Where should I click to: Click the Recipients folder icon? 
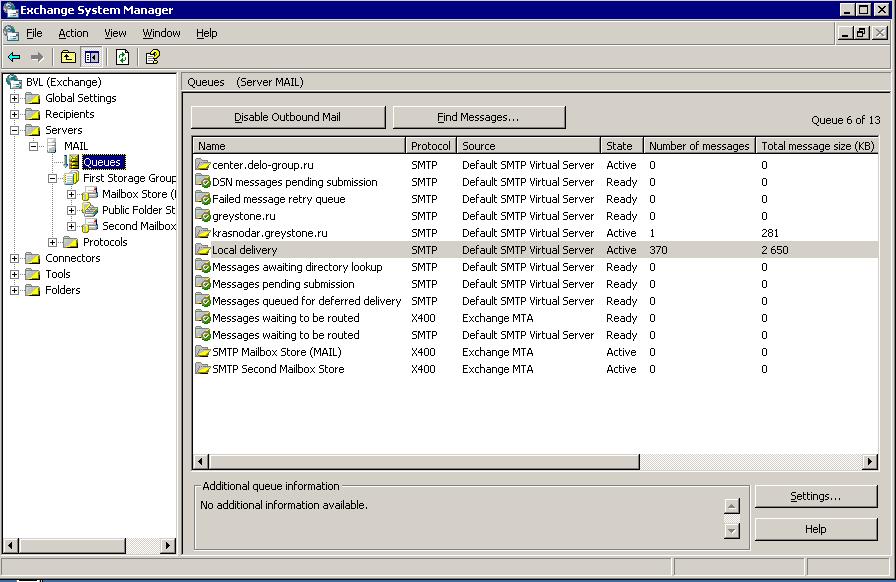[33, 114]
